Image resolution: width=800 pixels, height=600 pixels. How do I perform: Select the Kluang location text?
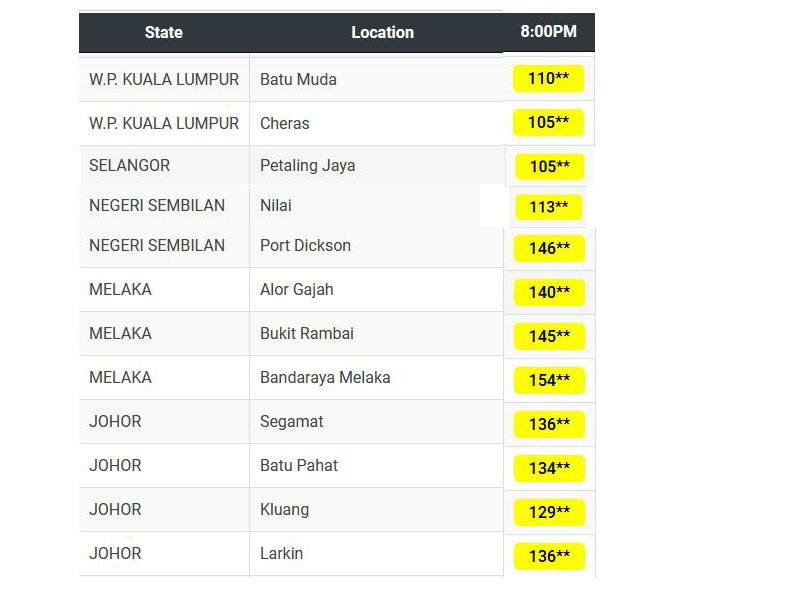[284, 510]
